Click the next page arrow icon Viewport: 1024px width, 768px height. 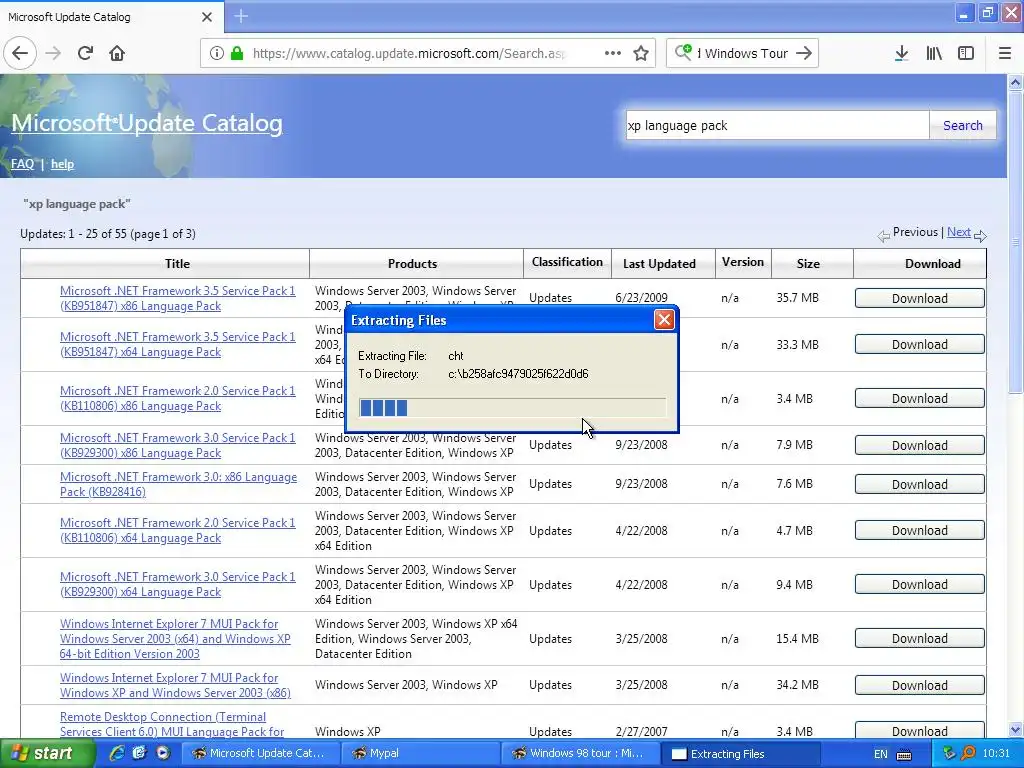point(980,236)
